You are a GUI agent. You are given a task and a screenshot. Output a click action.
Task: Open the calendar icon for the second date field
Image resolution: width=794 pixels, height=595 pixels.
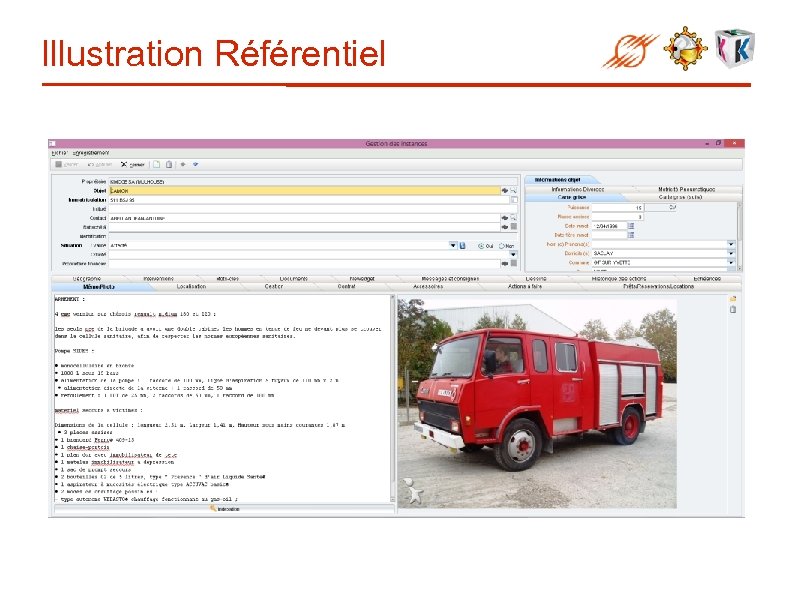pyautogui.click(x=631, y=235)
